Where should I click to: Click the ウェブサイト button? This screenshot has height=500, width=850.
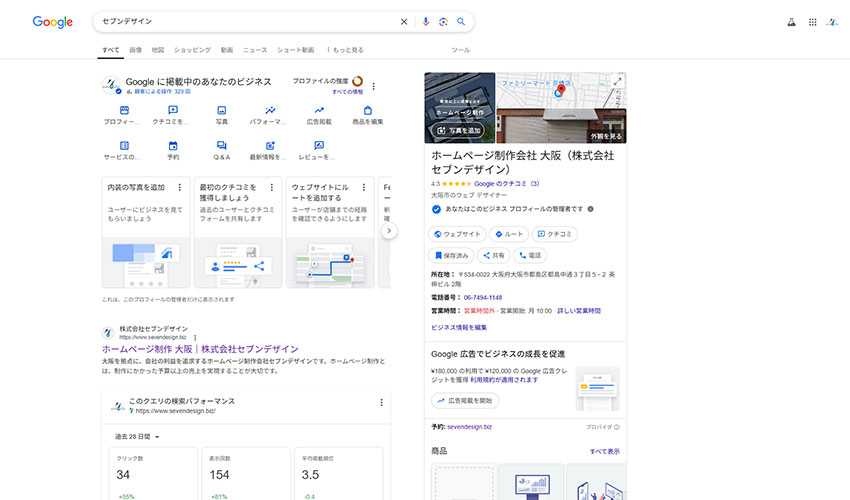[x=458, y=234]
